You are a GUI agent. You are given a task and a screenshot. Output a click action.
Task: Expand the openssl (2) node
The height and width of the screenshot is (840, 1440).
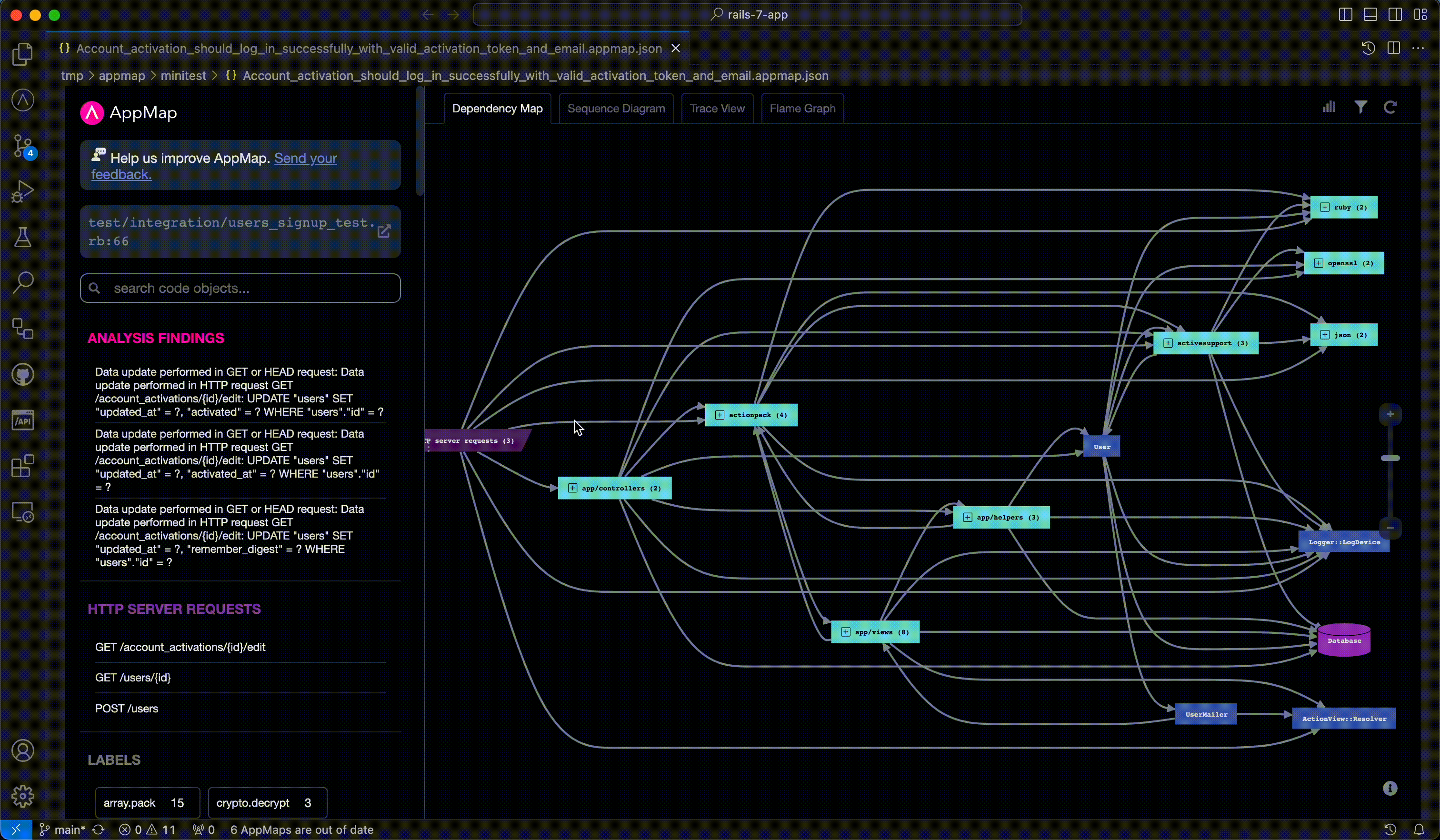(1318, 263)
